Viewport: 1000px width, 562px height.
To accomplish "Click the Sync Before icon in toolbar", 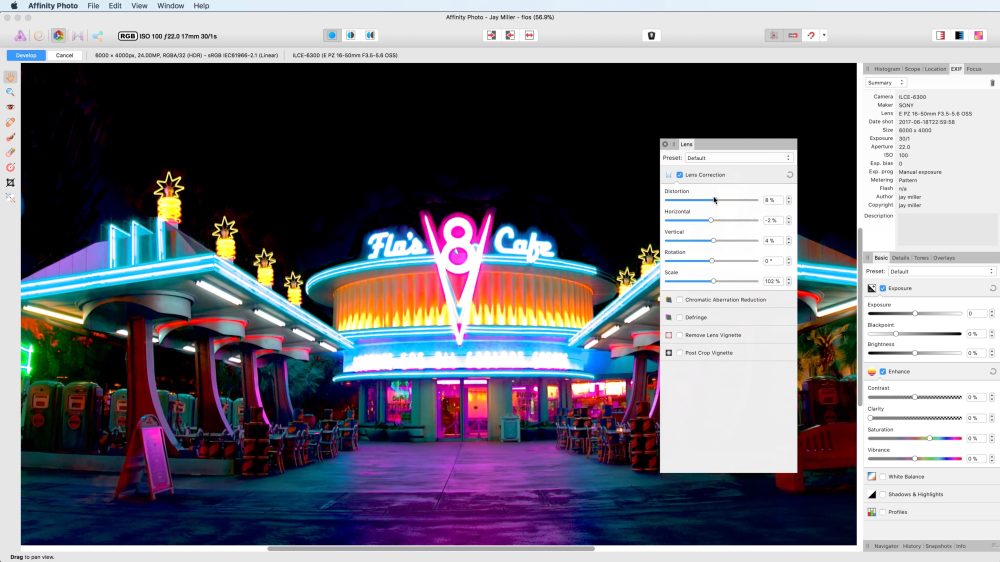I will [491, 36].
